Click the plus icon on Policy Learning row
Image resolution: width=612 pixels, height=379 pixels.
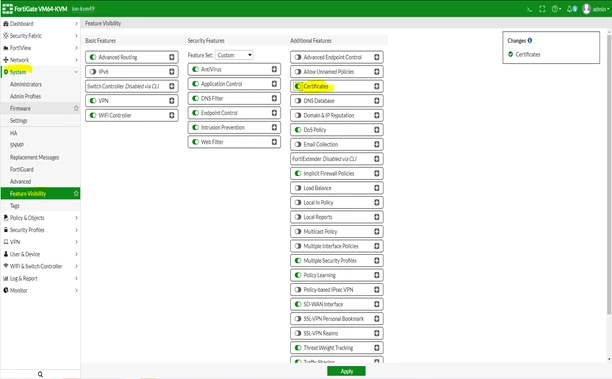click(x=377, y=275)
